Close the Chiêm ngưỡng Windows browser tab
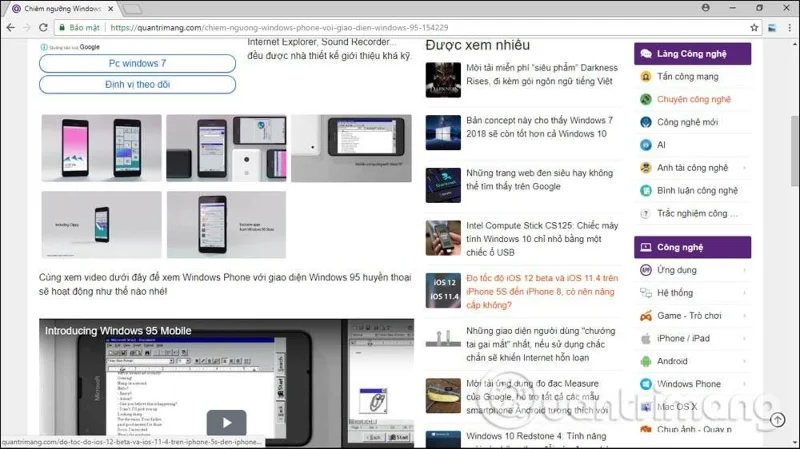 coord(111,9)
